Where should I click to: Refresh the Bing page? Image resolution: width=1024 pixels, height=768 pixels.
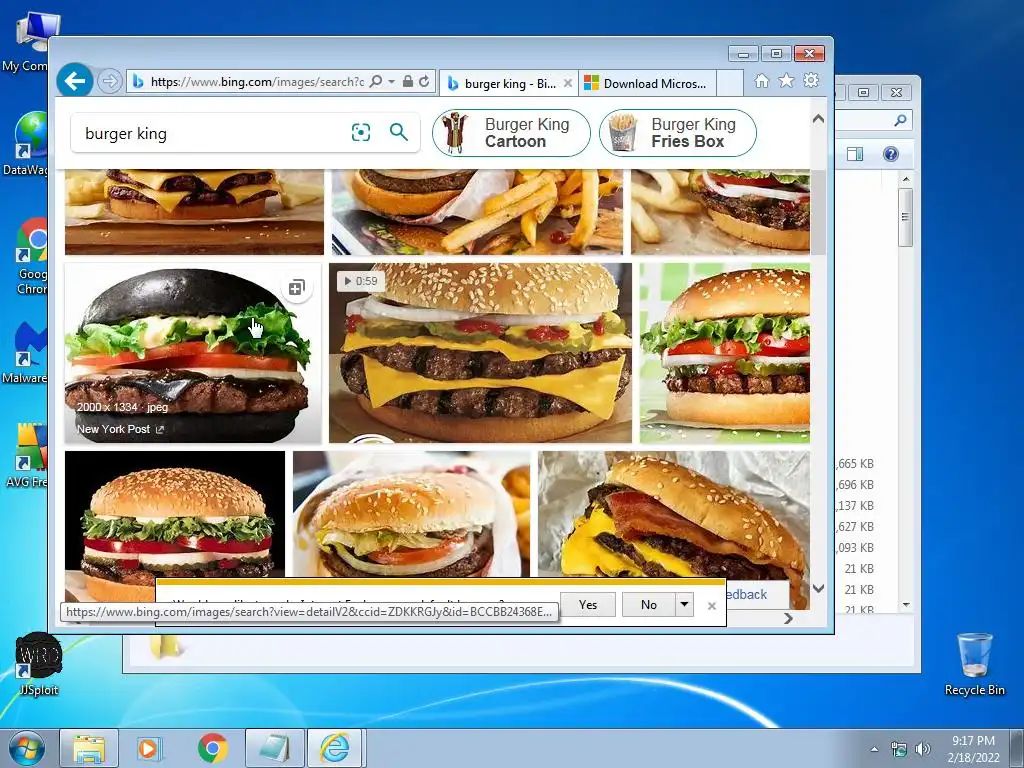point(424,82)
